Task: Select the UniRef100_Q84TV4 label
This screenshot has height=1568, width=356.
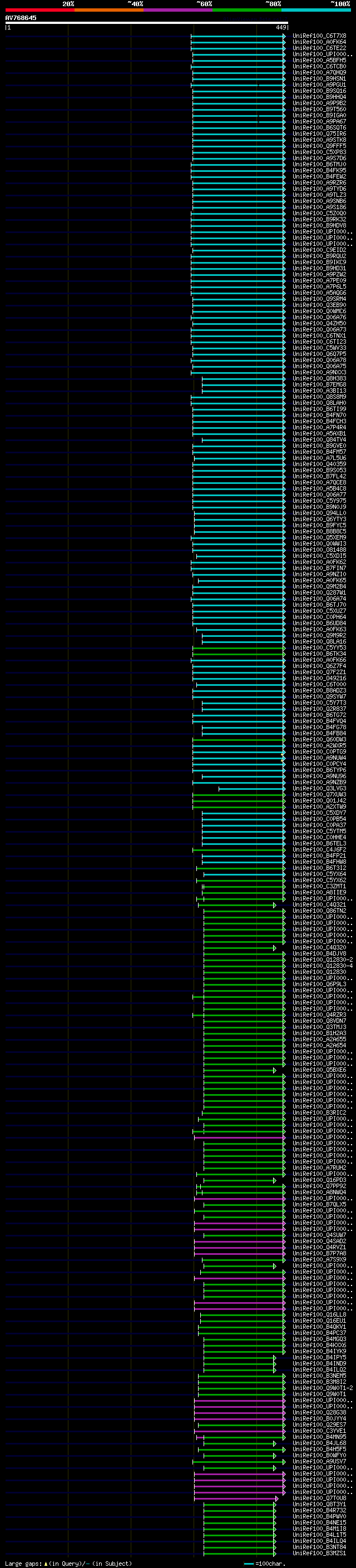Action: [319, 439]
